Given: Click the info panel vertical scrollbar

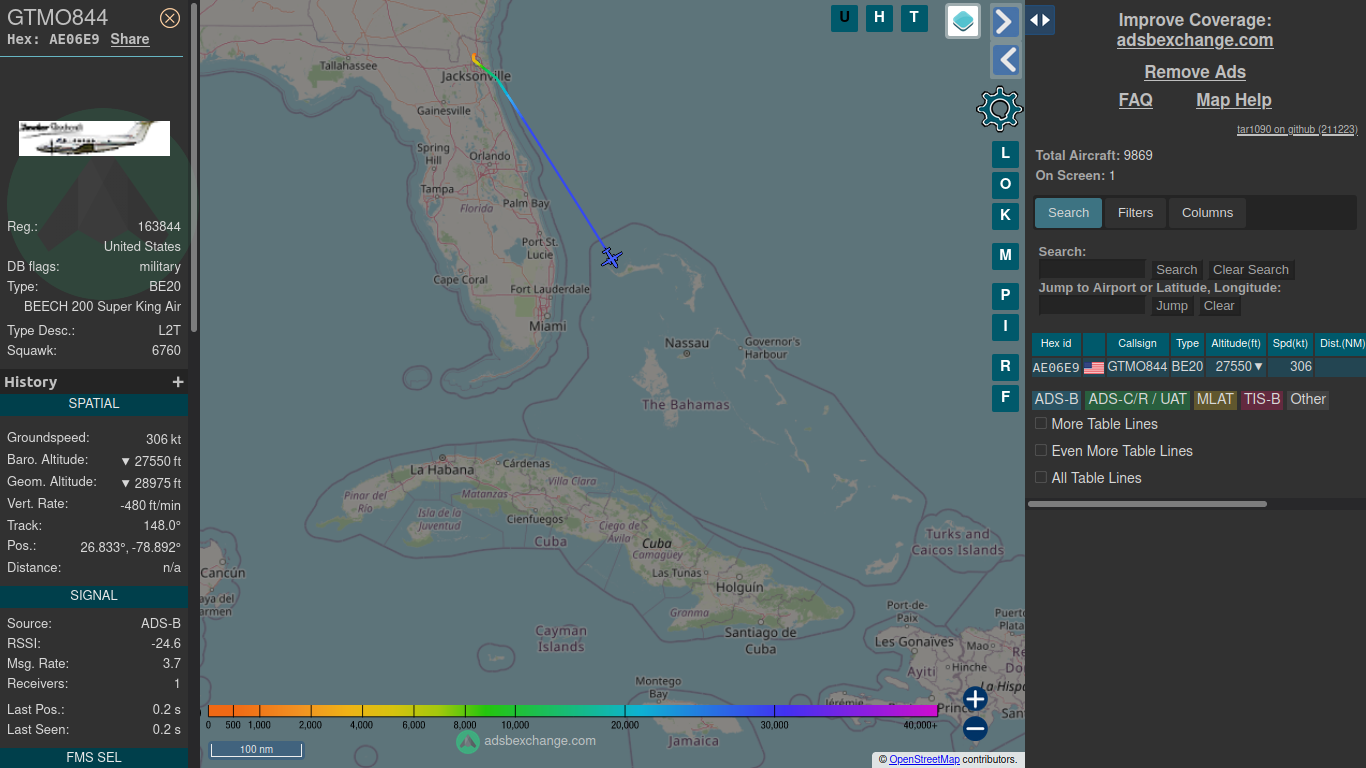Looking at the screenshot, I should 194,167.
